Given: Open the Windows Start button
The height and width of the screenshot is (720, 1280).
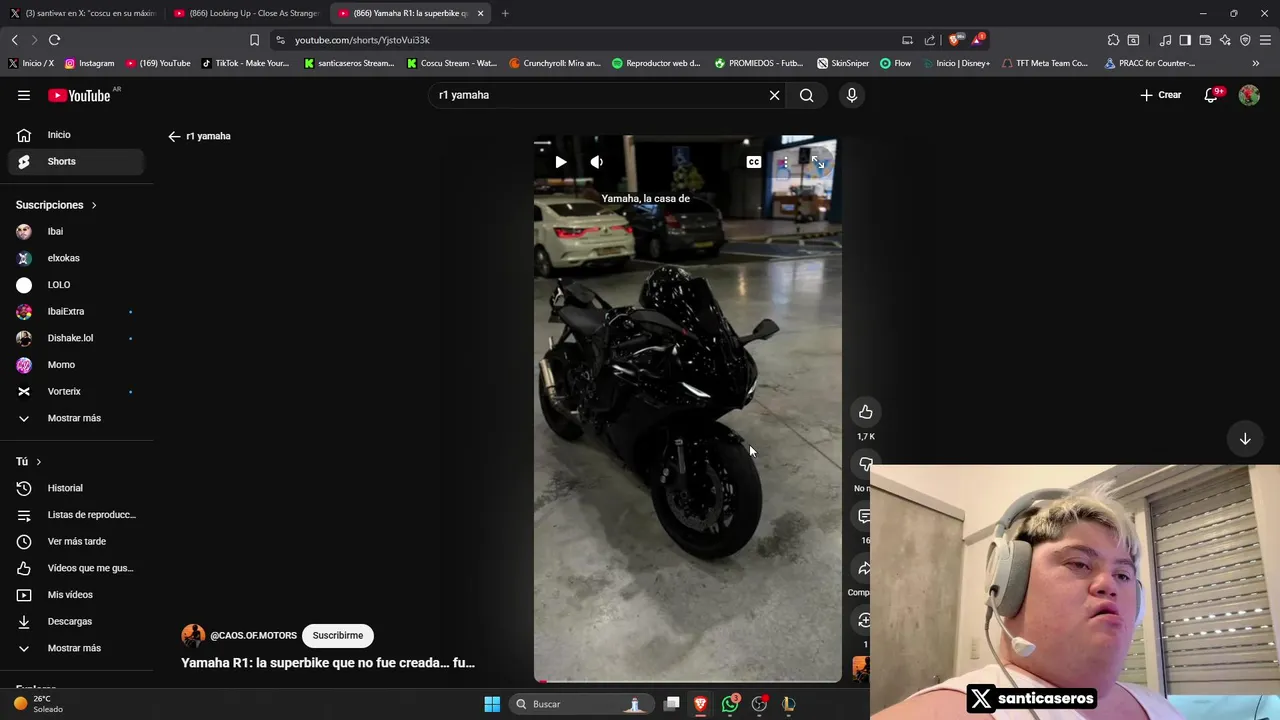Looking at the screenshot, I should pos(492,704).
